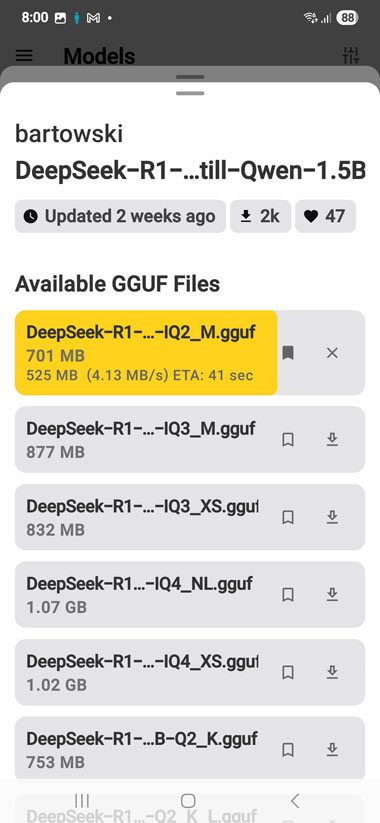Click the download progress status text
This screenshot has height=823, width=380.
click(140, 375)
